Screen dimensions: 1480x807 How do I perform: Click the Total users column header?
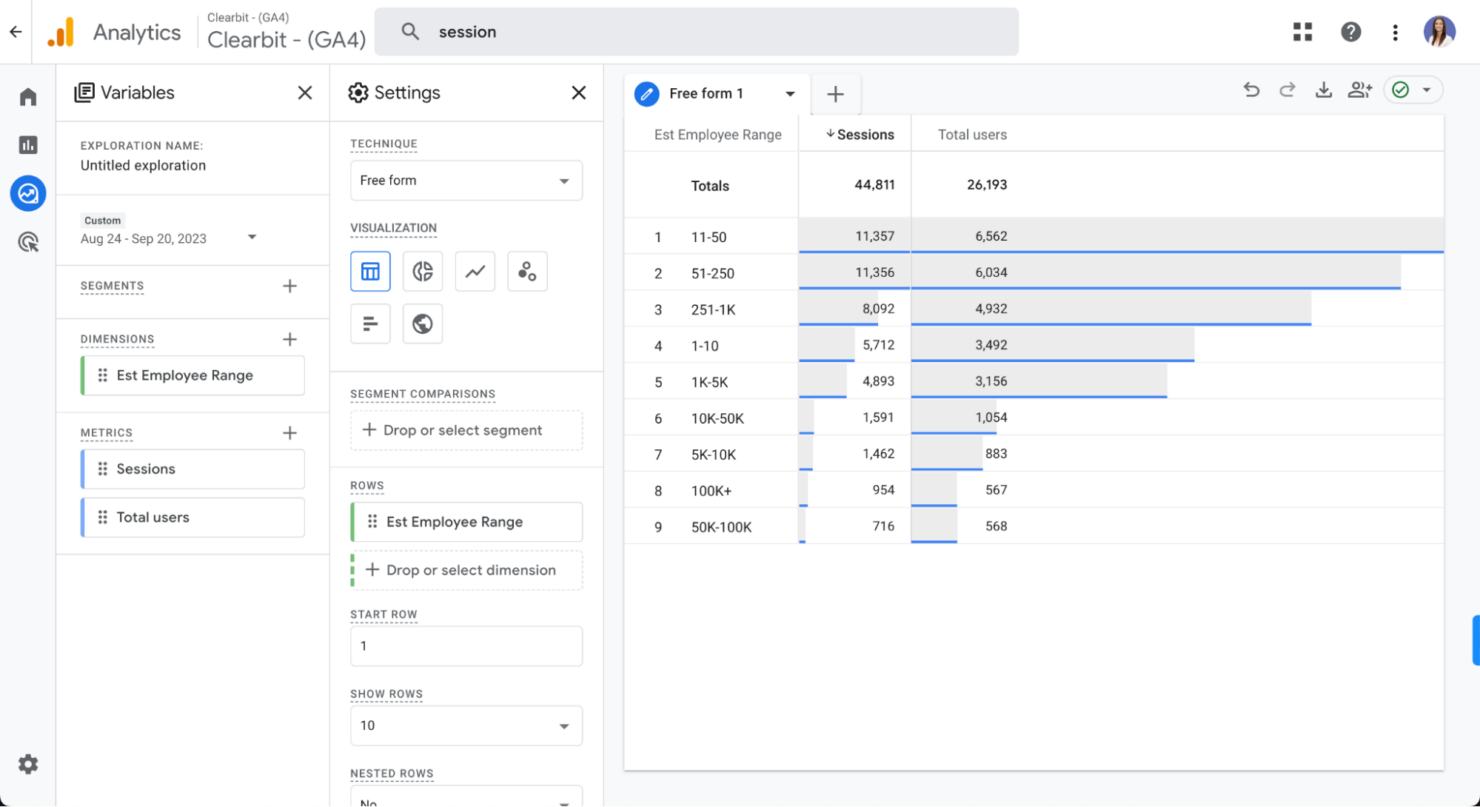(972, 134)
